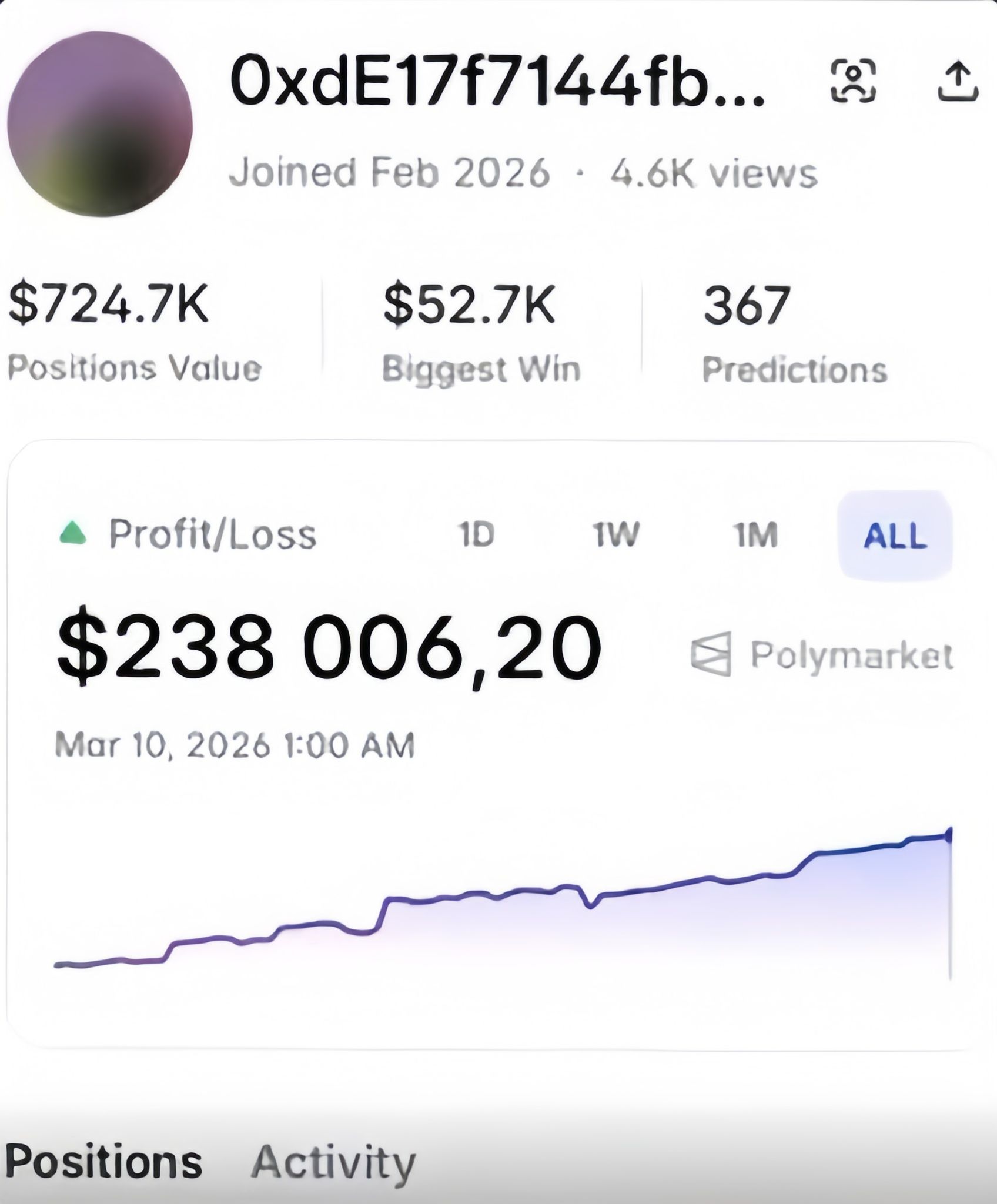Click the $724.7K Positions Value stat
The image size is (997, 1204).
coord(135,332)
